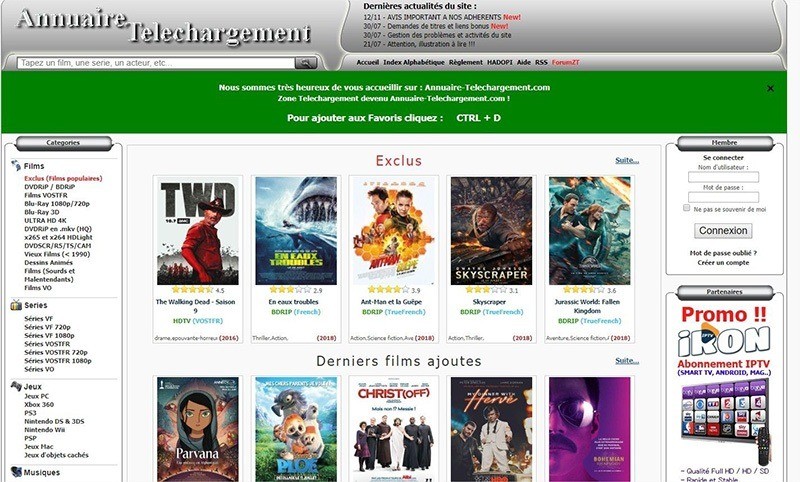Image resolution: width=800 pixels, height=482 pixels.
Task: Select 'ULTRA HD 4K' category
Action: point(45,220)
